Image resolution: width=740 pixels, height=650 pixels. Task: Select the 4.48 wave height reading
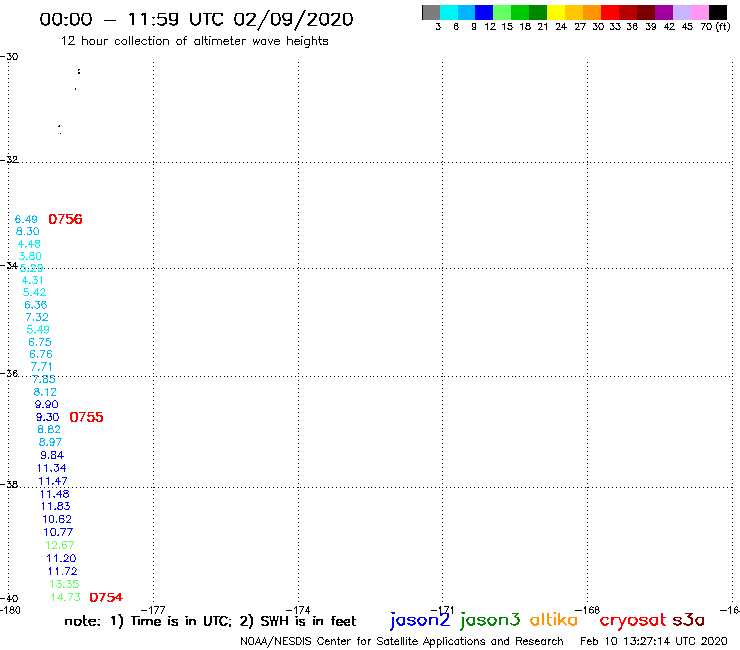(x=29, y=244)
